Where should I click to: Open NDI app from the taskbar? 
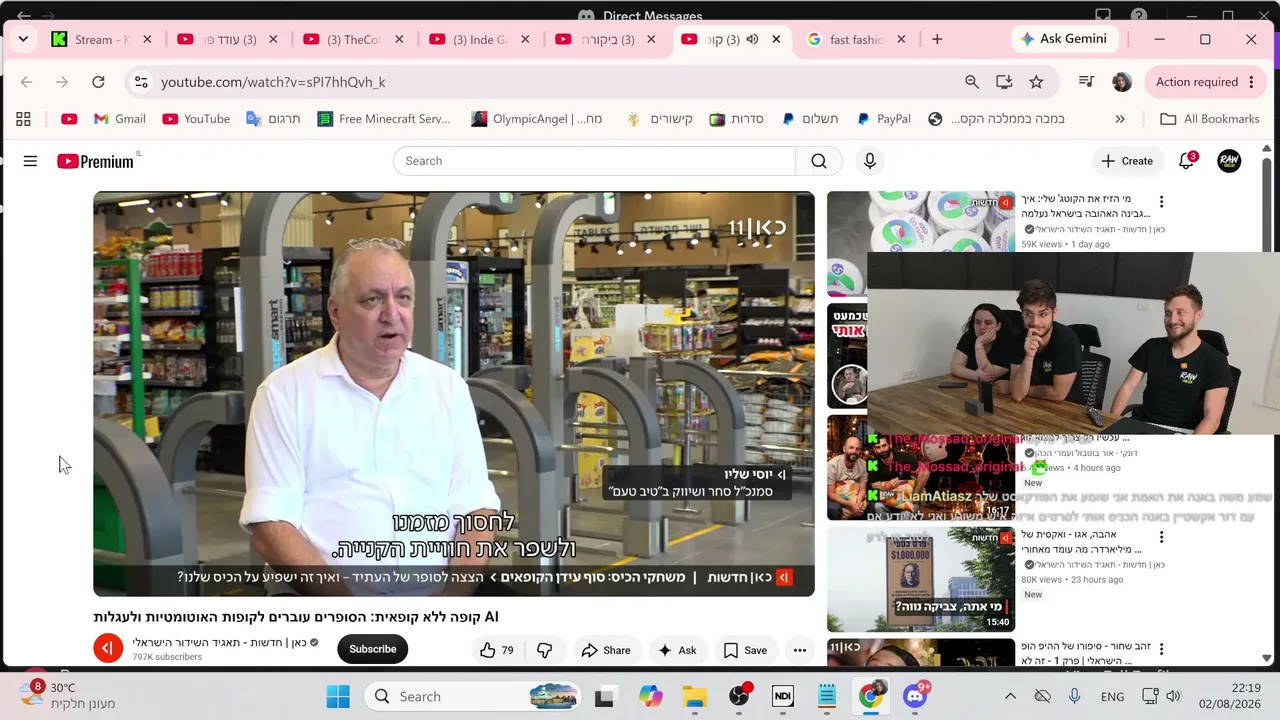(x=783, y=696)
